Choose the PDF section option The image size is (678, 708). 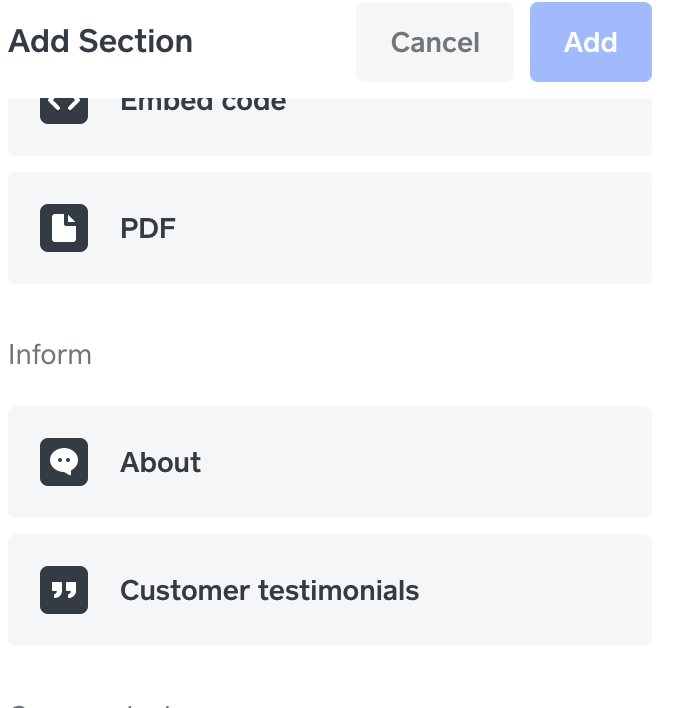[x=148, y=228]
